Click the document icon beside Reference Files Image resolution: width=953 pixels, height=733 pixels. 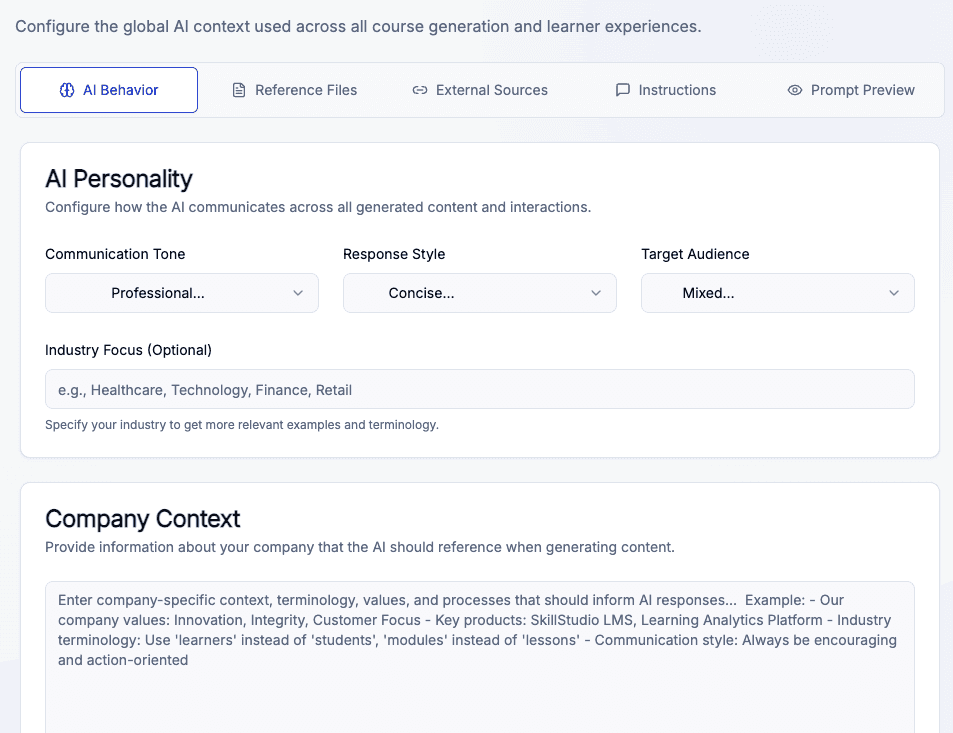pos(239,90)
